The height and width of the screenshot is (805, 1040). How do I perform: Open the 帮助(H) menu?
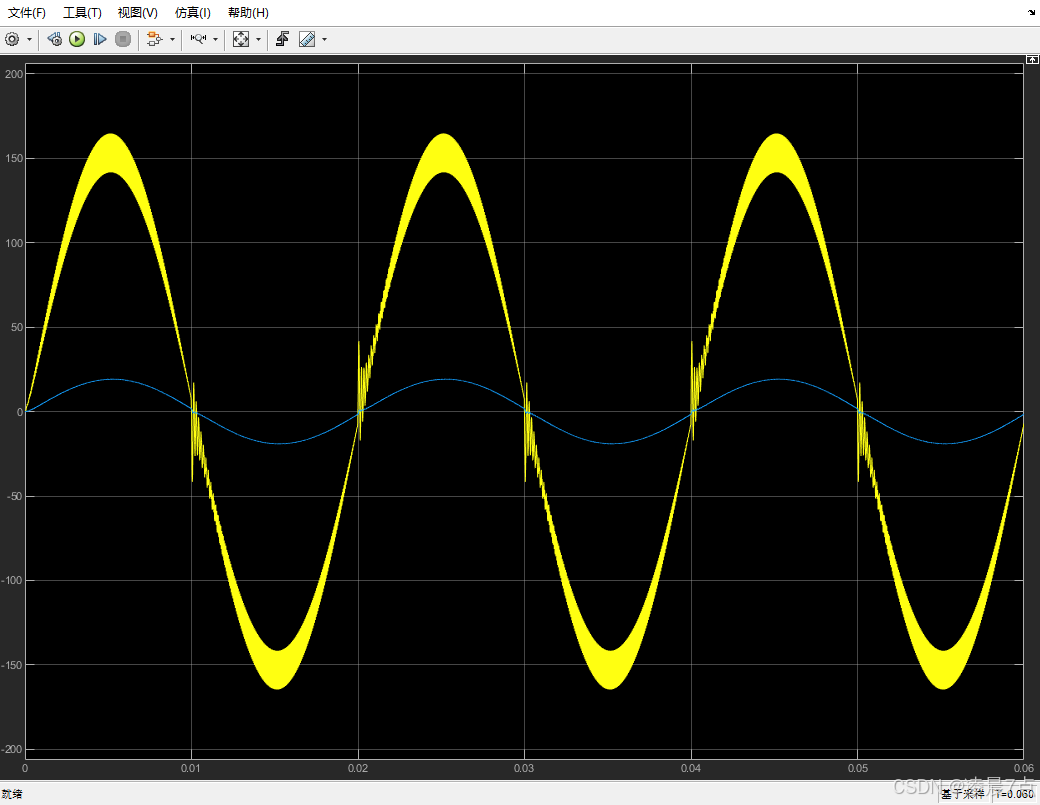(x=248, y=13)
